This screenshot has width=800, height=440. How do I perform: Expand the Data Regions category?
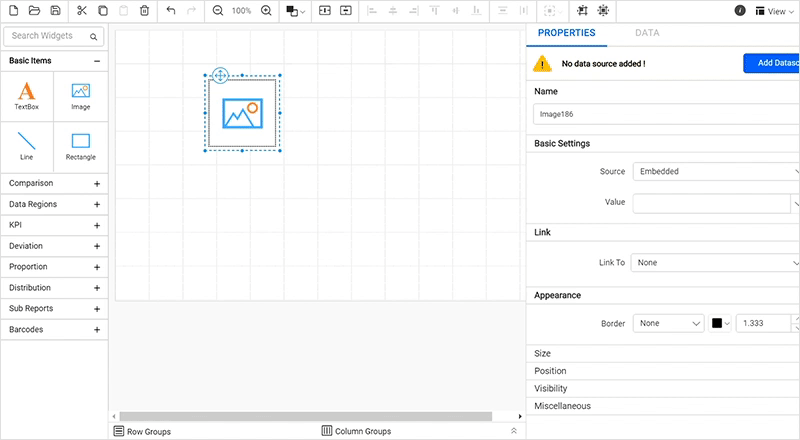click(54, 204)
